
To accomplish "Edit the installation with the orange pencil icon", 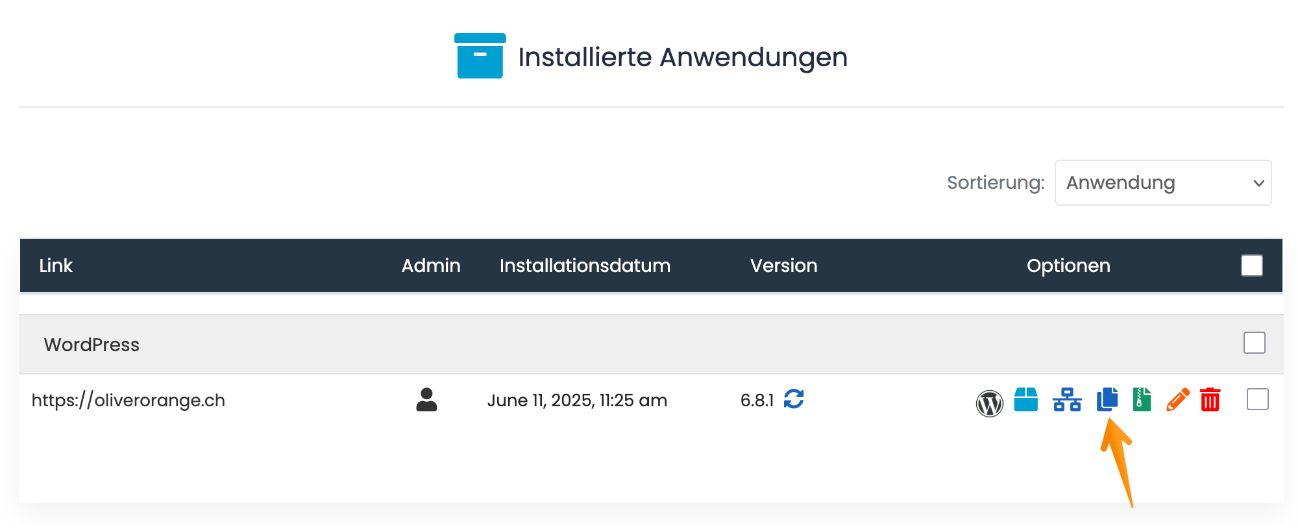I will (x=1177, y=400).
